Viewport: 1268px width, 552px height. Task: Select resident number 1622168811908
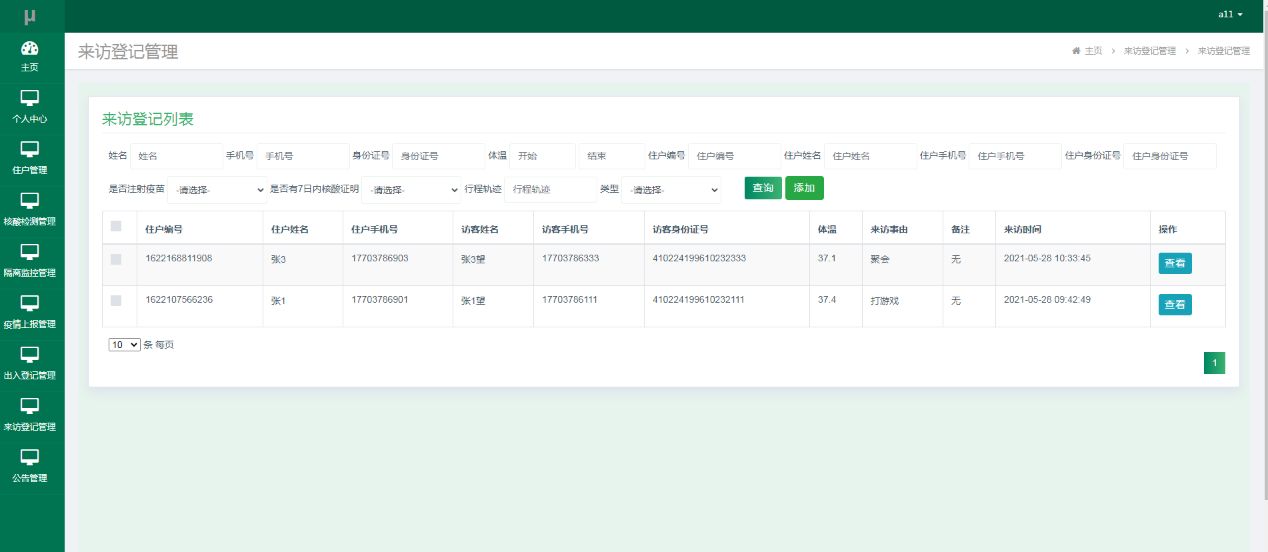coord(178,258)
